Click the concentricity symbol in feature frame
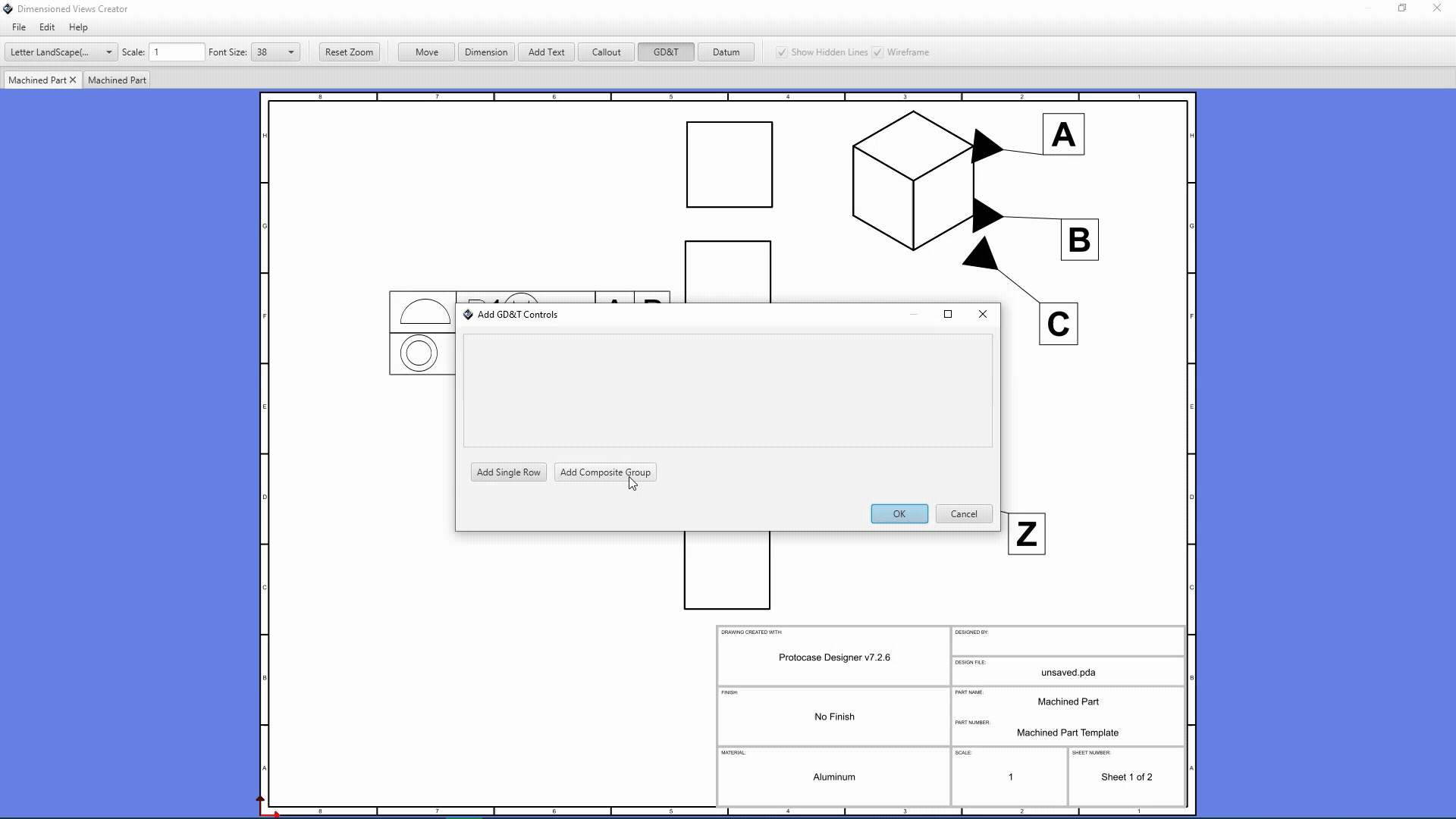The width and height of the screenshot is (1456, 819). click(419, 353)
